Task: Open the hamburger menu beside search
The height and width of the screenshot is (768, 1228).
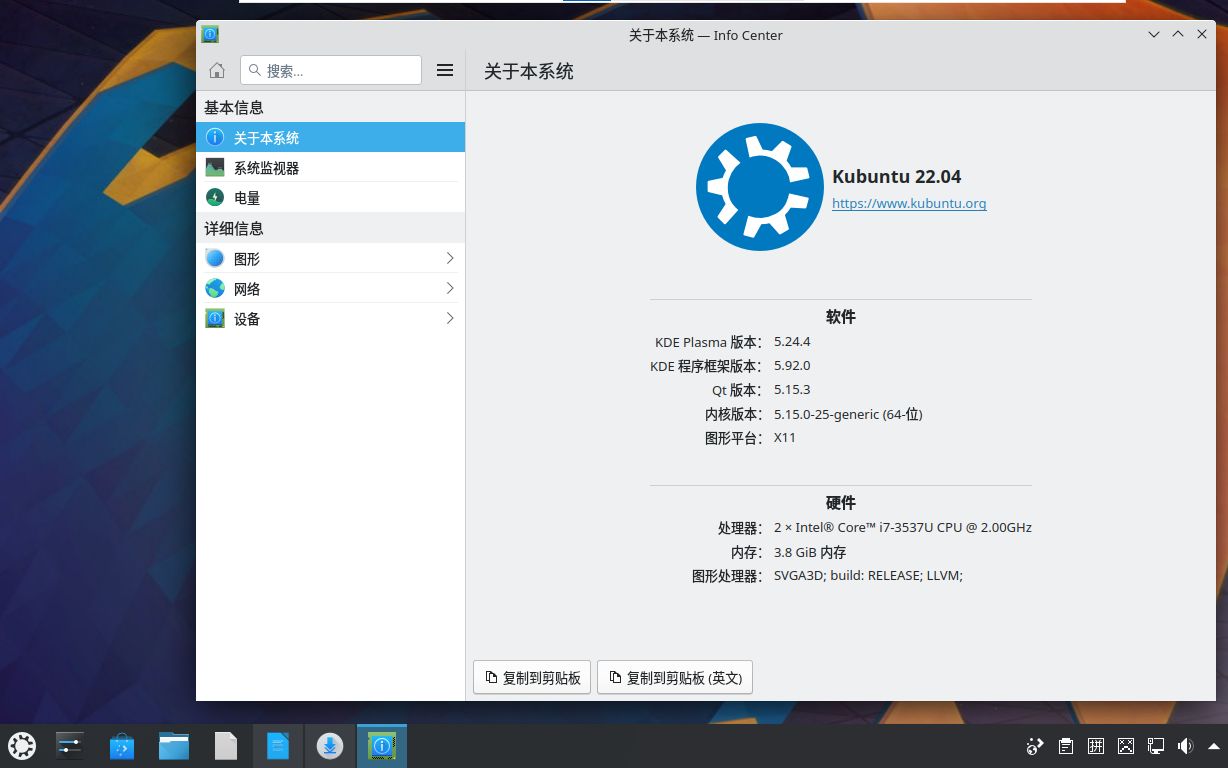Action: click(x=445, y=70)
